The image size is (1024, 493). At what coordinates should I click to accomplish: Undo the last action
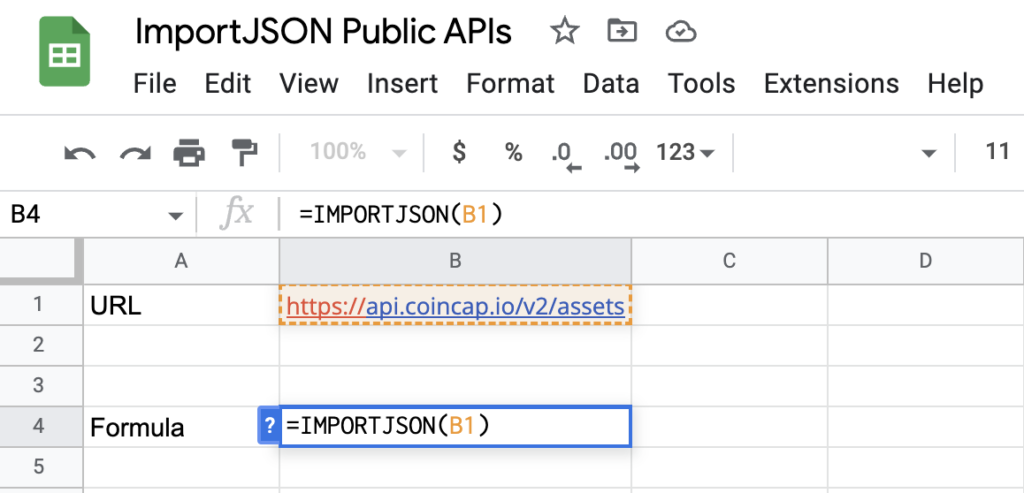pos(79,153)
